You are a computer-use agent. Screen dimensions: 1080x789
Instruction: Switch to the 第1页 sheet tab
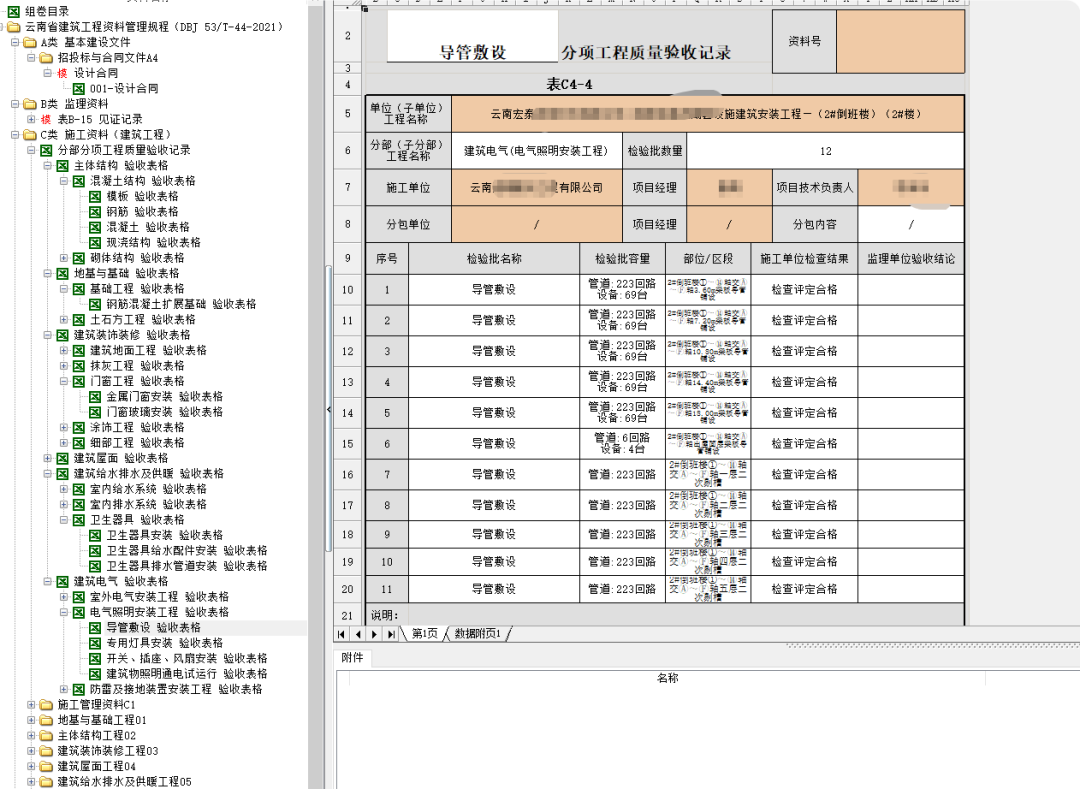point(424,634)
